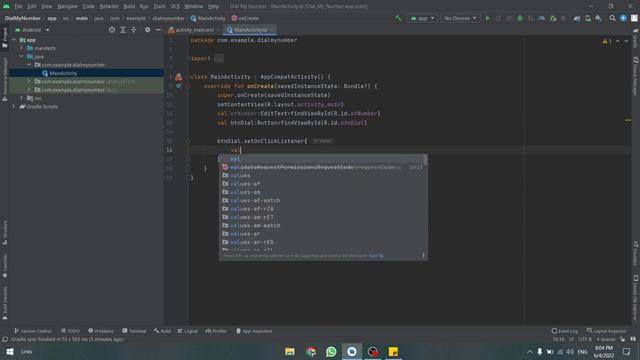Image resolution: width=640 pixels, height=360 pixels.
Task: Start debugging with the green bug icon
Action: click(x=520, y=18)
